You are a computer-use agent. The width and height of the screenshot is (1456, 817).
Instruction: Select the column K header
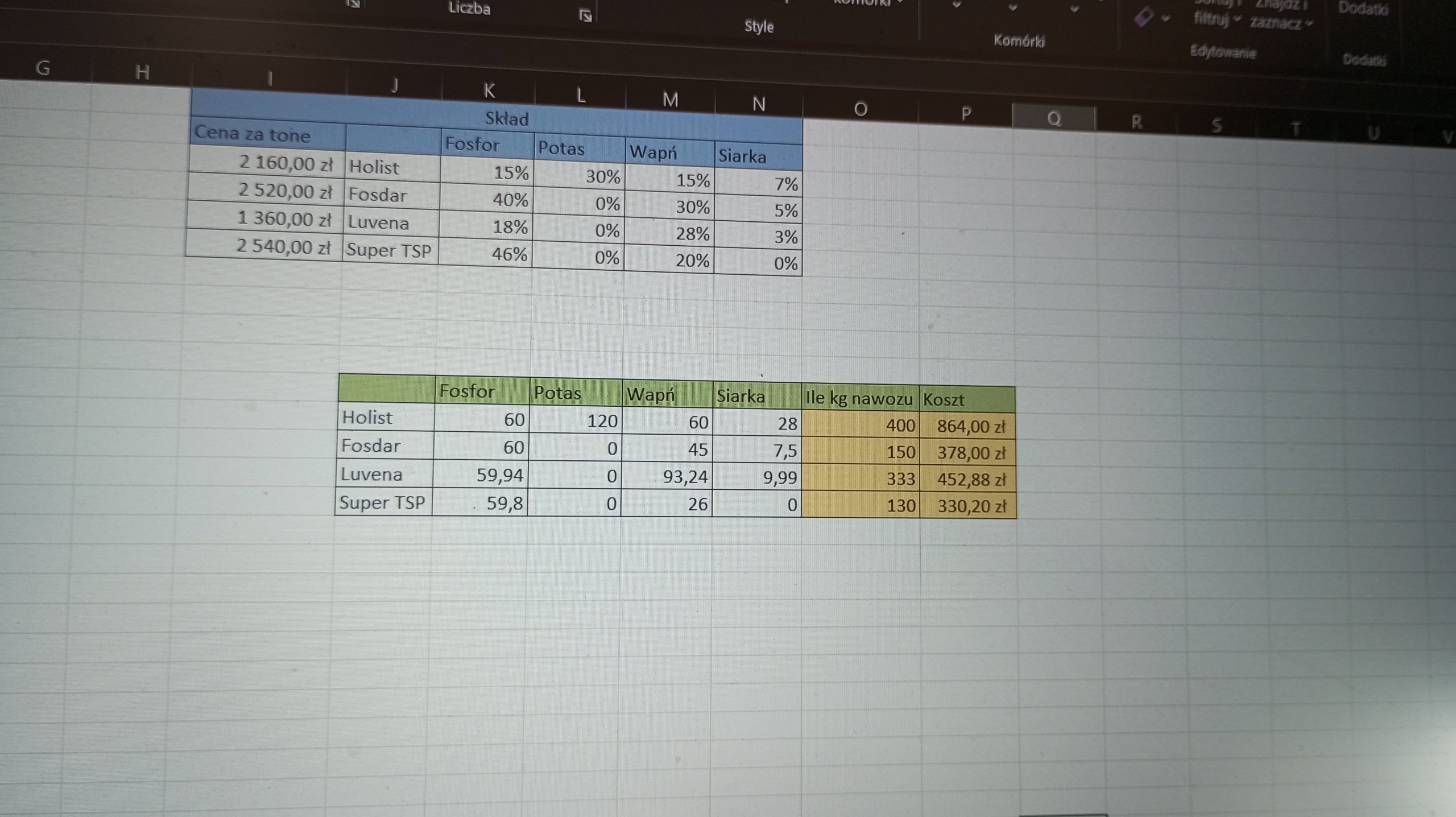489,90
